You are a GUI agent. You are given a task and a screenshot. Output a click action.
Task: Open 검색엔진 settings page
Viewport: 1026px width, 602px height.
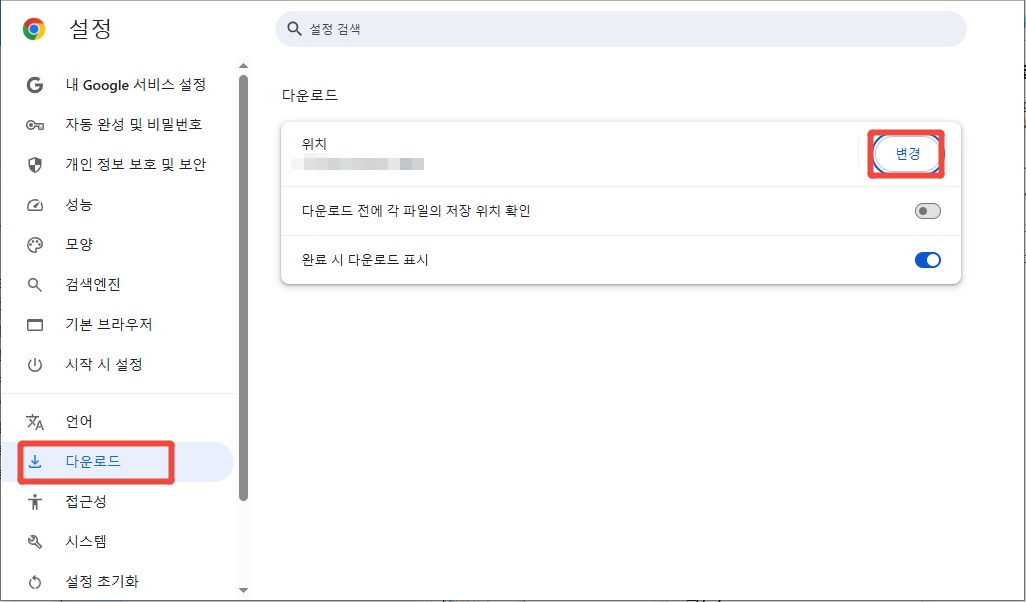[x=93, y=285]
